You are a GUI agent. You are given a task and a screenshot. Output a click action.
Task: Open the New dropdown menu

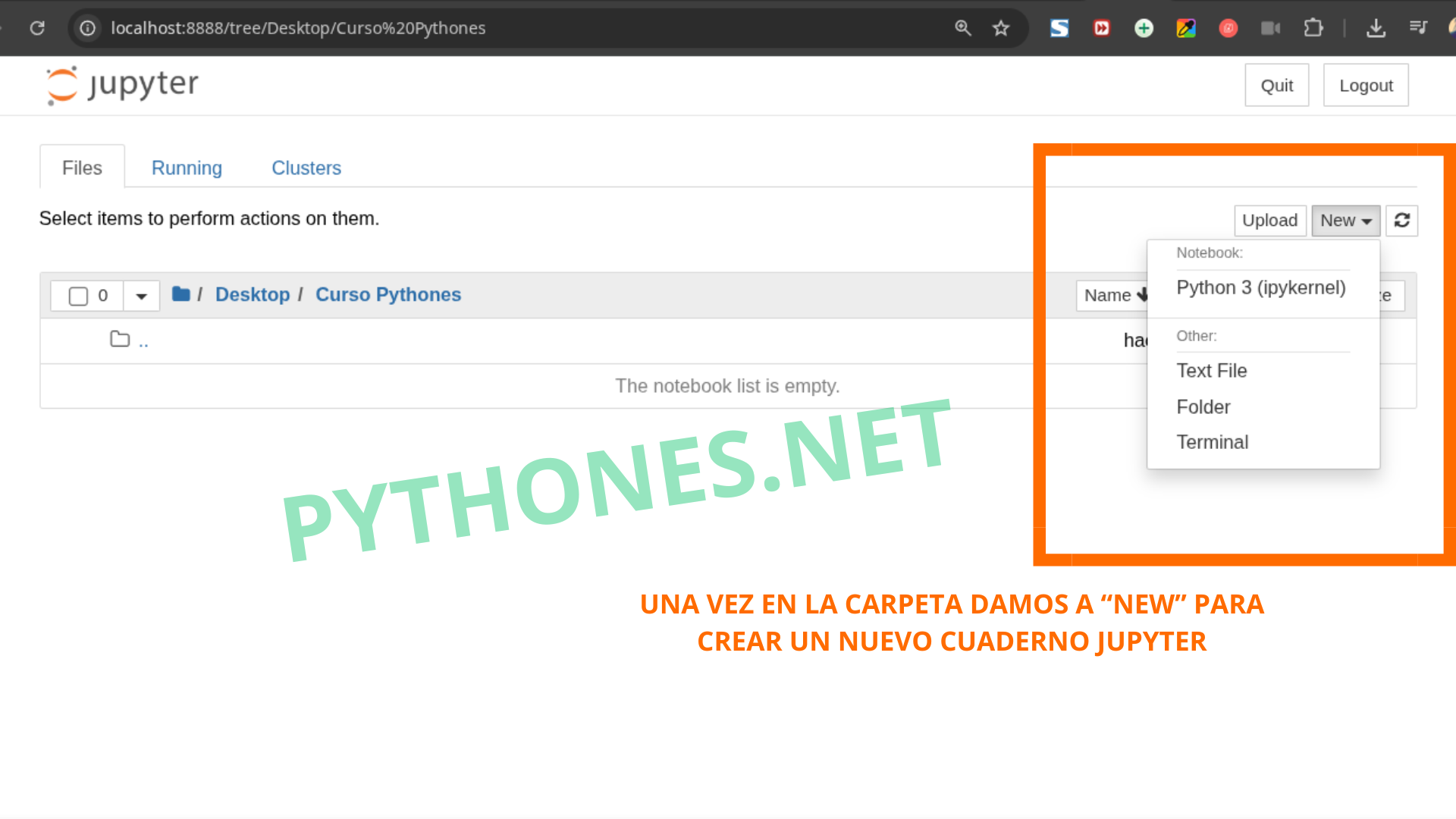(1345, 220)
